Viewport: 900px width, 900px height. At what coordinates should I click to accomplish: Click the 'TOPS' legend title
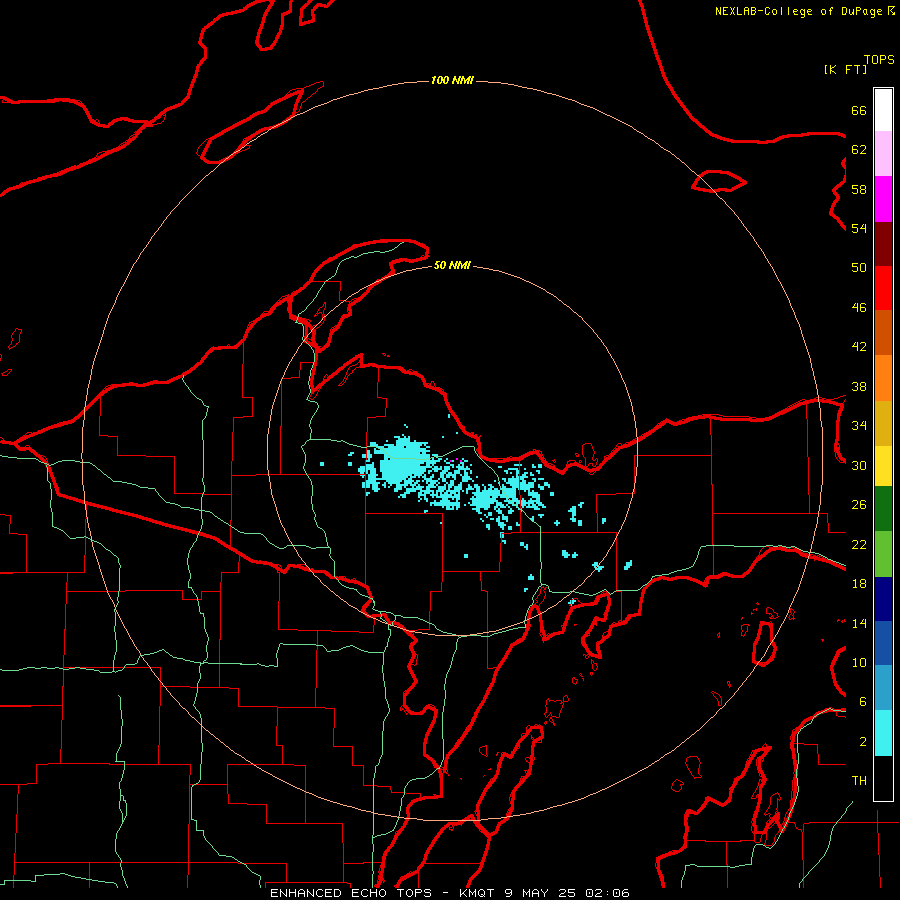879,59
